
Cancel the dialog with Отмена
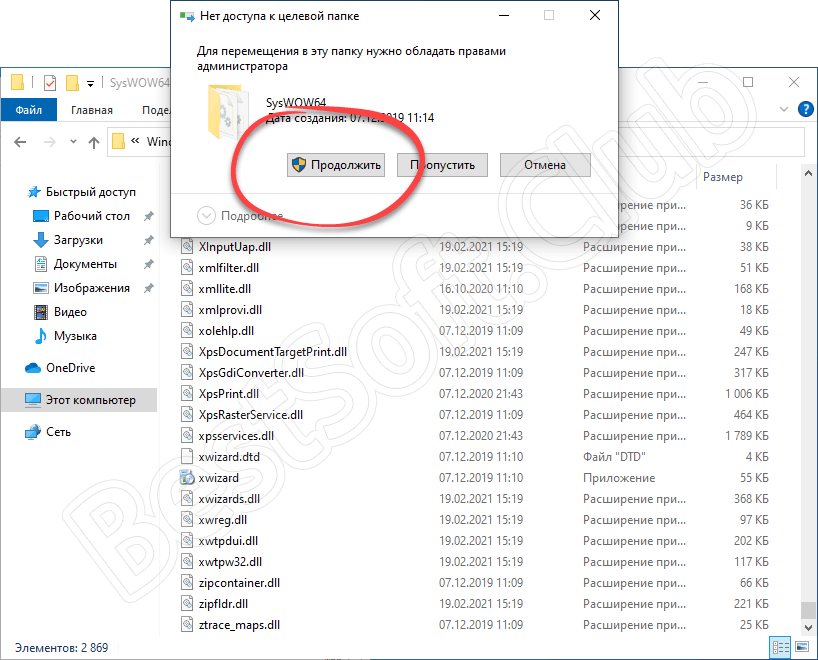coord(544,165)
